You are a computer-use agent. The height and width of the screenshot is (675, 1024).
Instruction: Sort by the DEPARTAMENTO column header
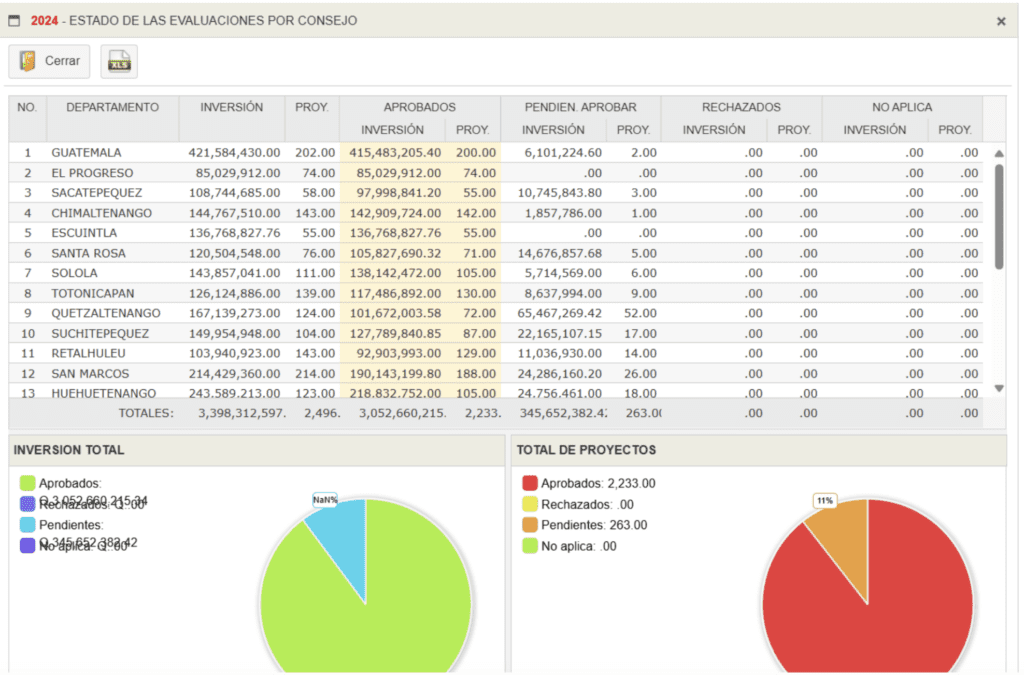[112, 107]
